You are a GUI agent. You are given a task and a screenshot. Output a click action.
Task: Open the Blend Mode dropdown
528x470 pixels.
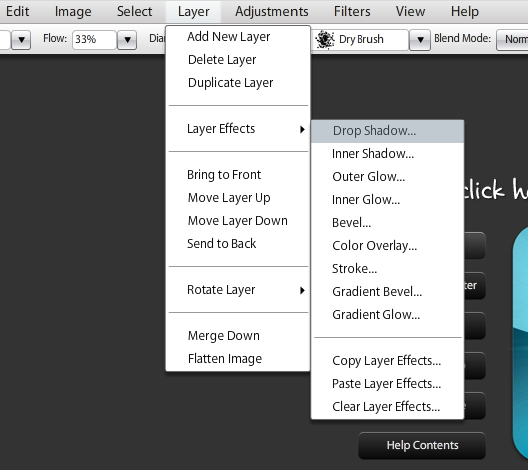pos(513,40)
